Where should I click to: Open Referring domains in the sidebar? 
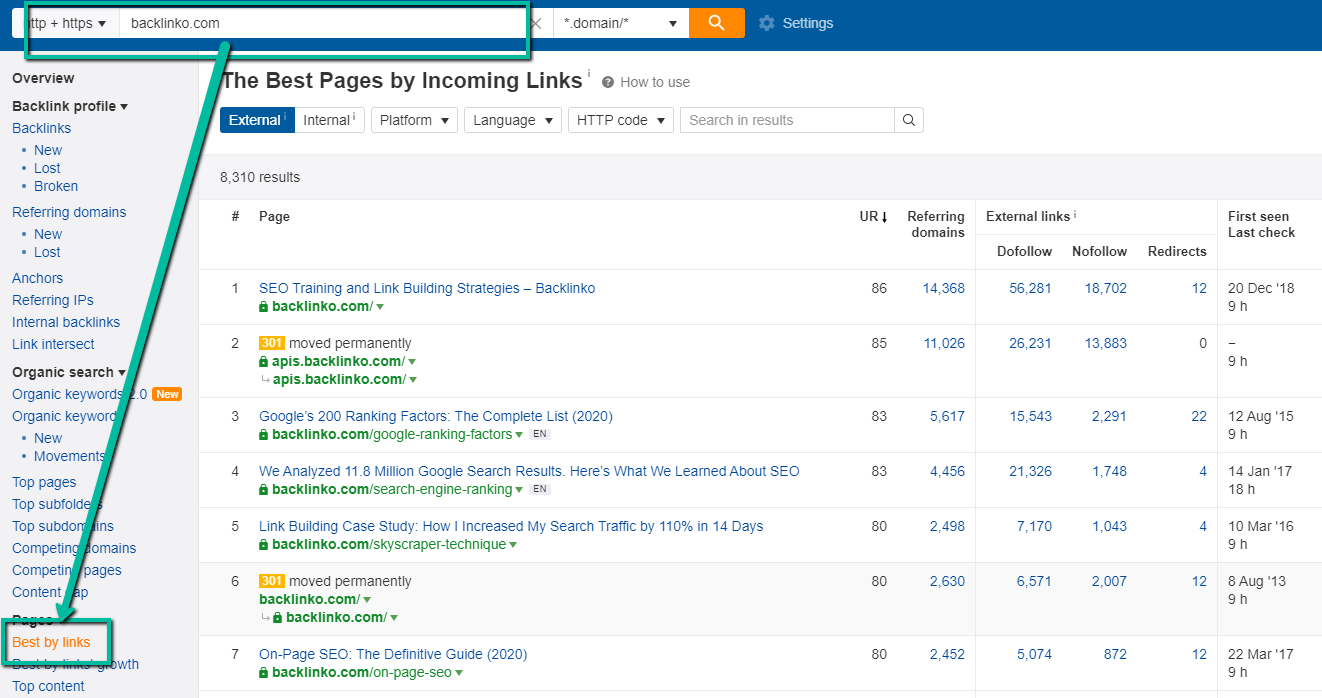(69, 212)
